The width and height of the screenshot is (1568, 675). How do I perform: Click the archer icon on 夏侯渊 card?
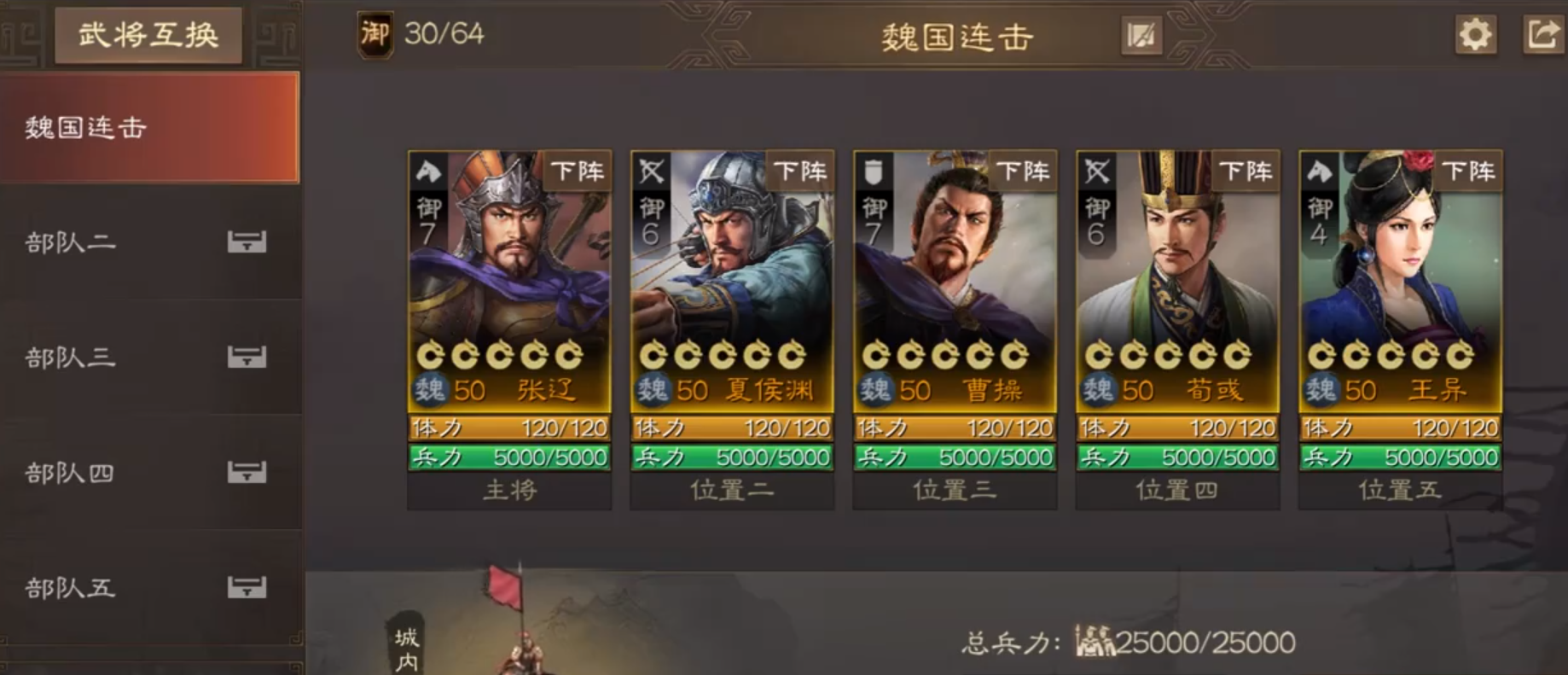651,172
